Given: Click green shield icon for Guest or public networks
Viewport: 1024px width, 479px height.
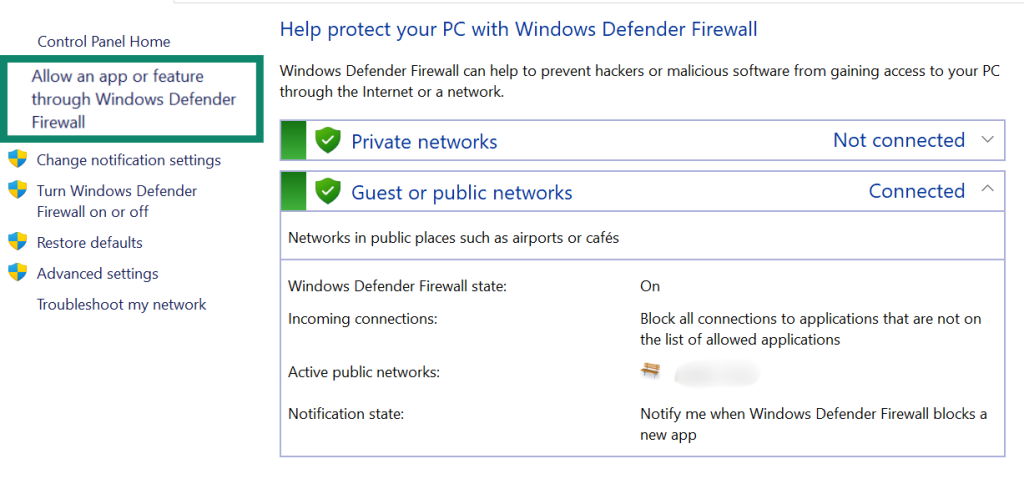Looking at the screenshot, I should (328, 192).
